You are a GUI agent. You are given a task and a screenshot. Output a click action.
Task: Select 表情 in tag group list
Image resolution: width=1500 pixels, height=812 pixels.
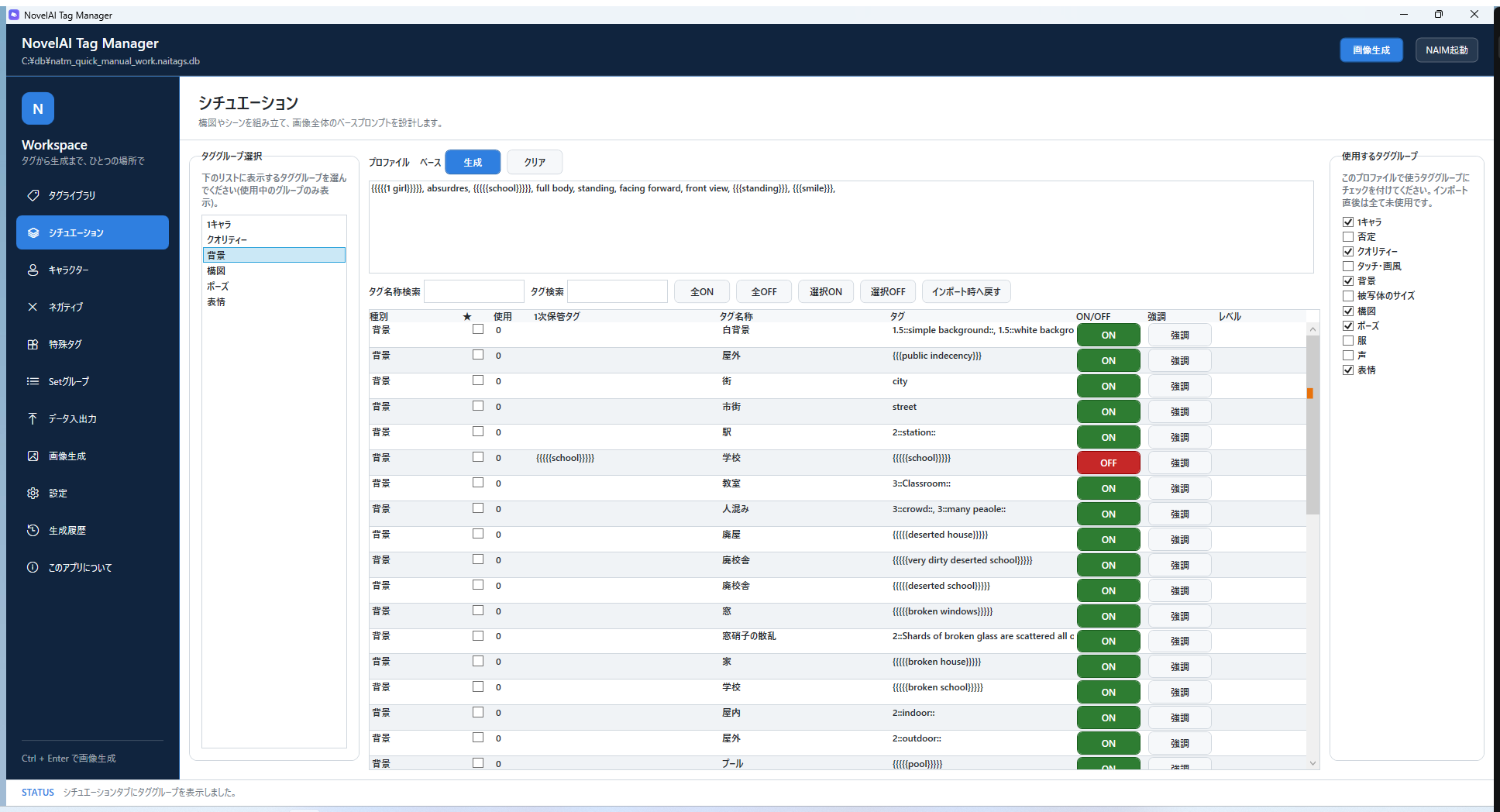[274, 301]
